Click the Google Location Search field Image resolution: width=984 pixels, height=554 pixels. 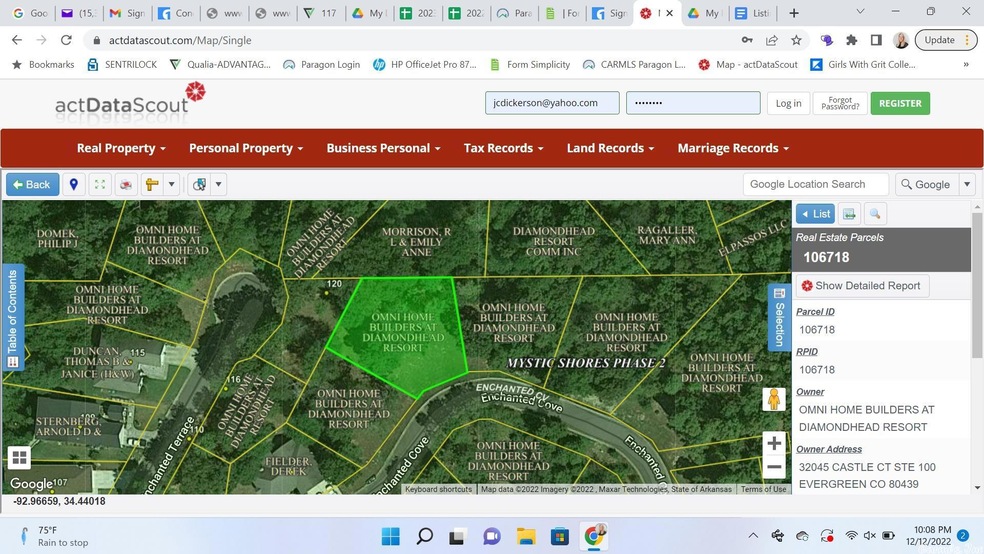tap(815, 184)
